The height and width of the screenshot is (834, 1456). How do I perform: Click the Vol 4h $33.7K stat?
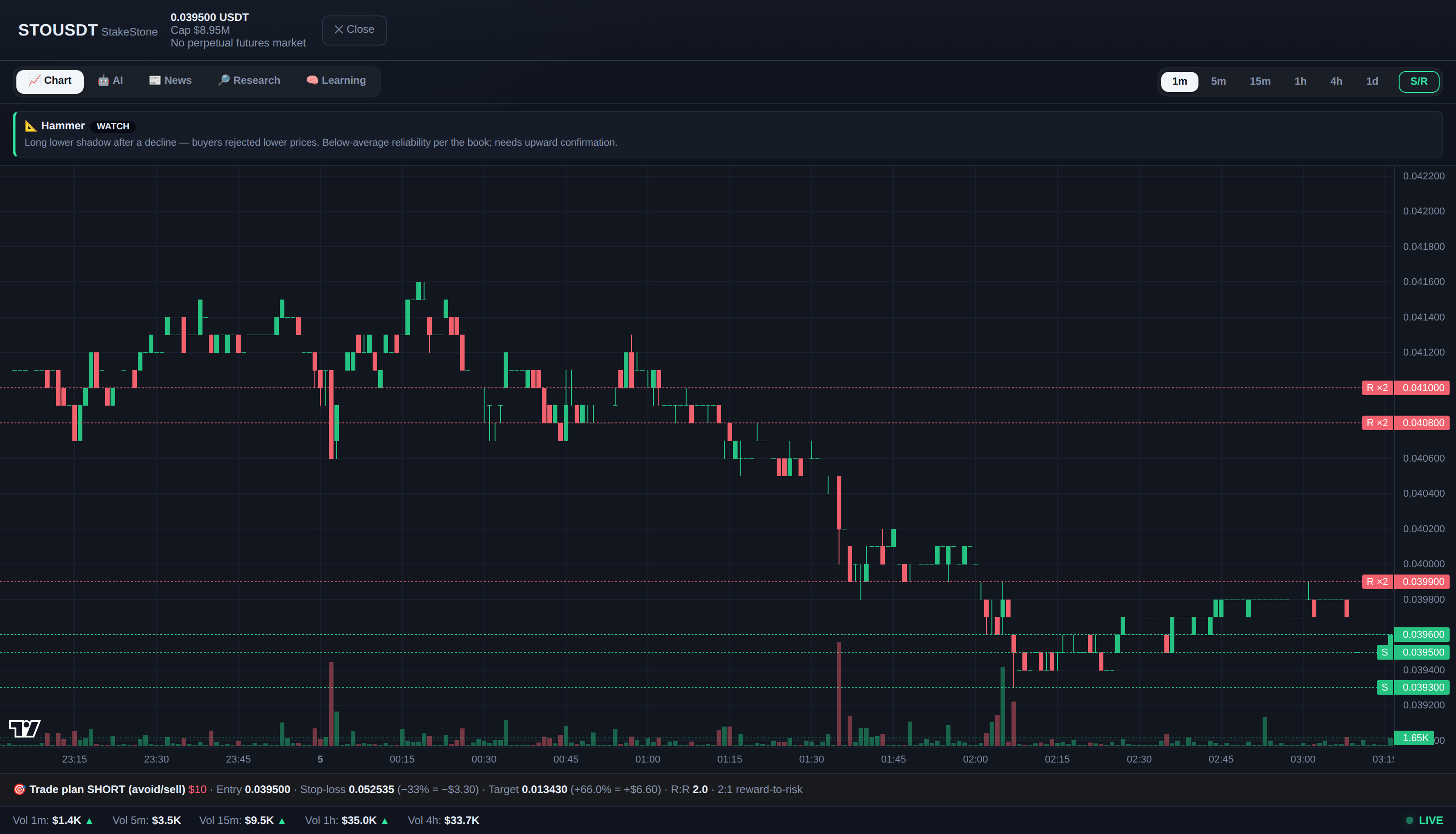pos(444,820)
